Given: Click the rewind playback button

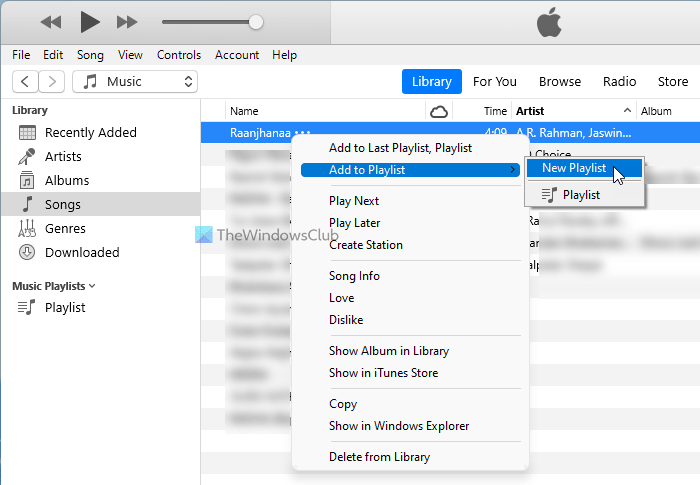Looking at the screenshot, I should point(50,22).
